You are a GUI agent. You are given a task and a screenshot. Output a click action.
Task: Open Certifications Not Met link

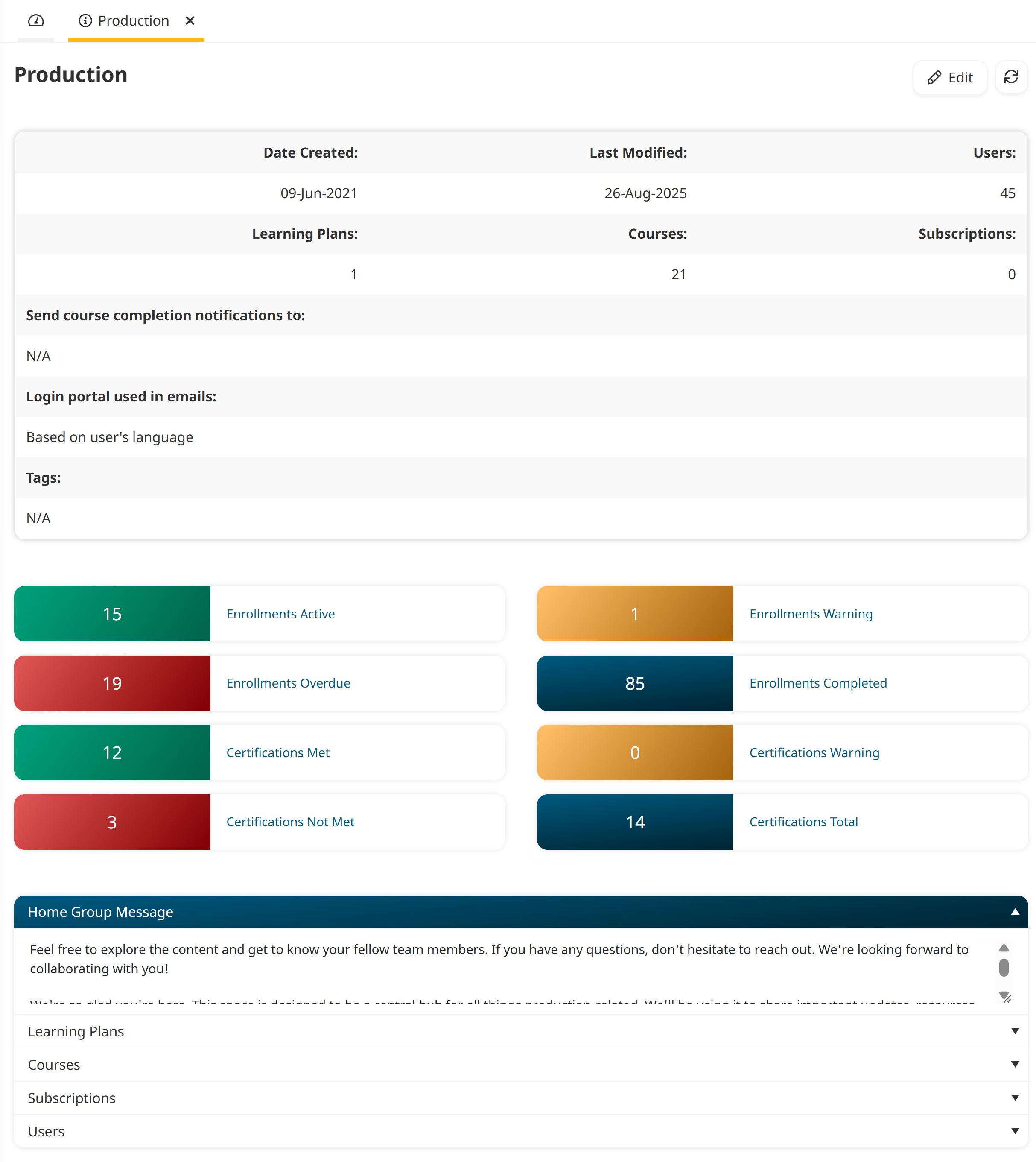[290, 822]
